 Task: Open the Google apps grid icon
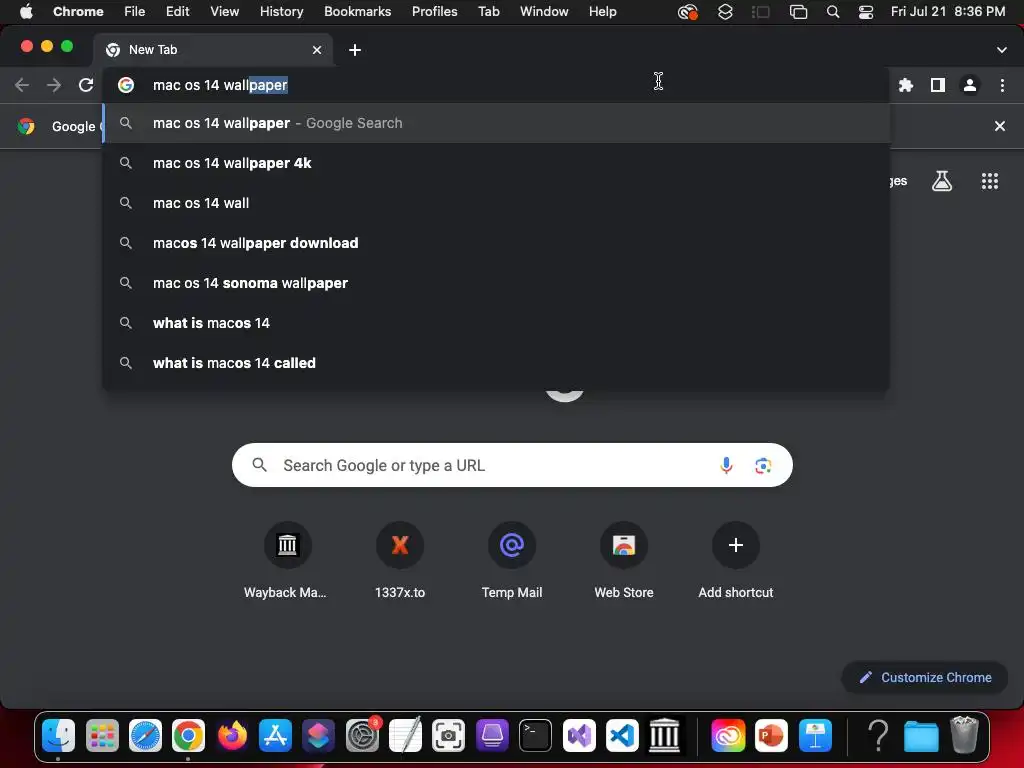pos(989,181)
